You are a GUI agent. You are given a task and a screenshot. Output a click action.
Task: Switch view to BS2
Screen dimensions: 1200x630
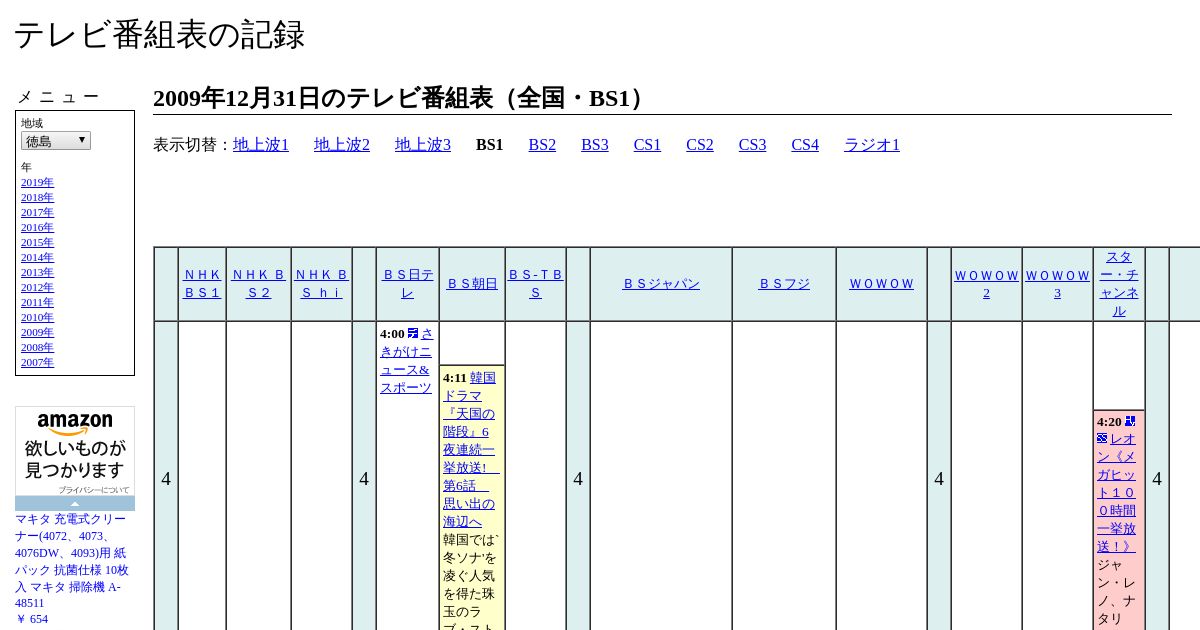pos(542,145)
